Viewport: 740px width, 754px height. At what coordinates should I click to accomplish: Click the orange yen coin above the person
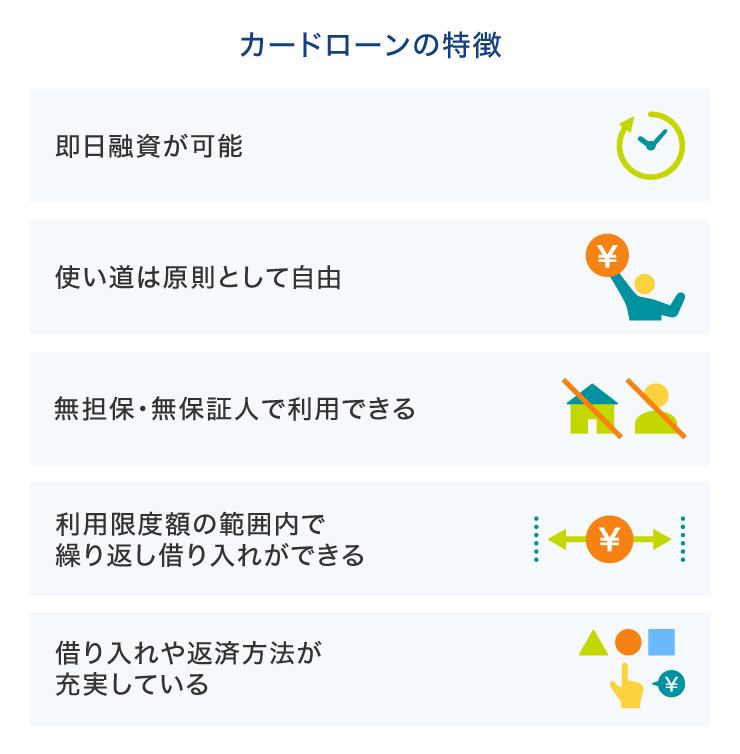[607, 258]
